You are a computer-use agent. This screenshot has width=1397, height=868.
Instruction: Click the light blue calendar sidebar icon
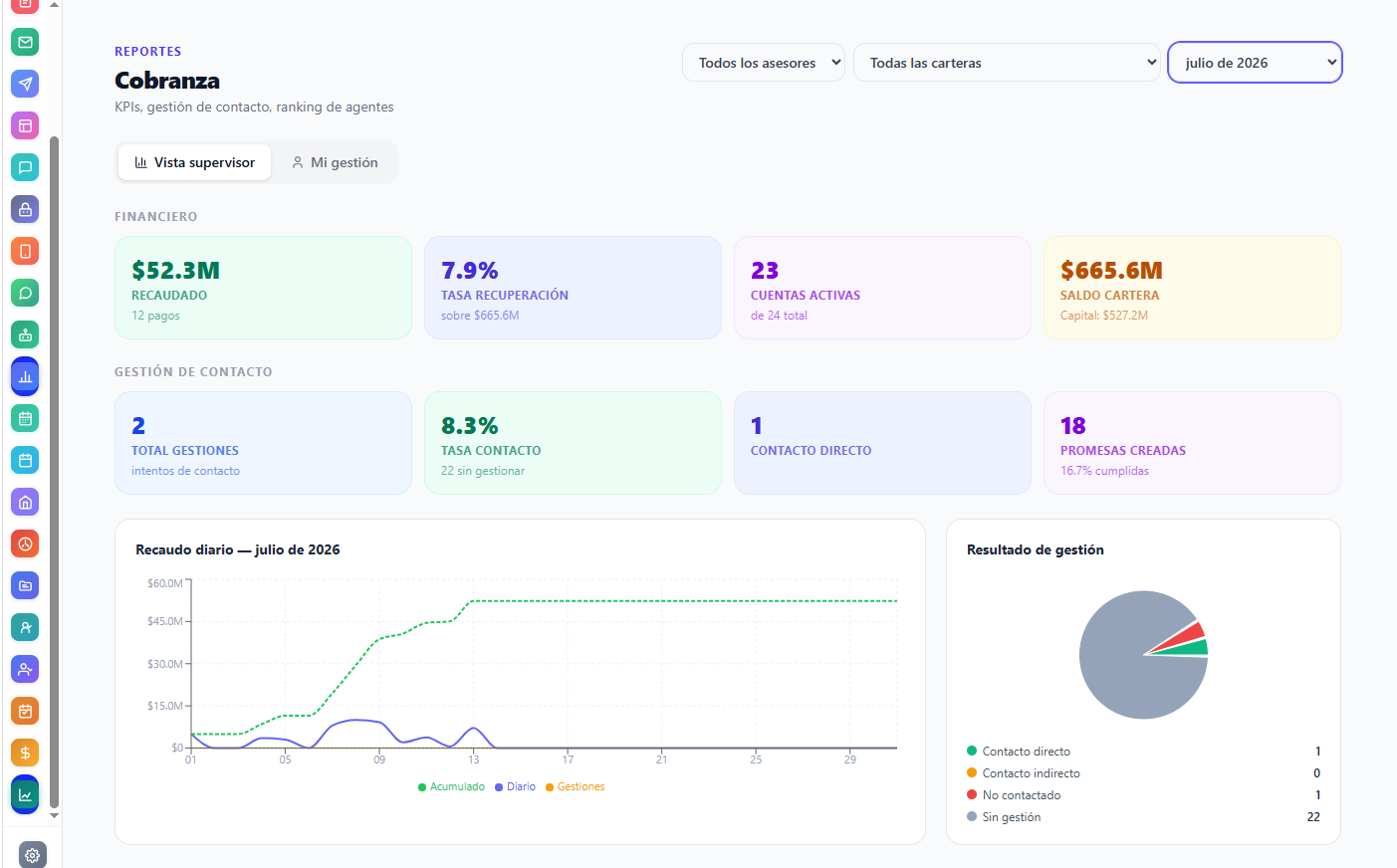[25, 460]
